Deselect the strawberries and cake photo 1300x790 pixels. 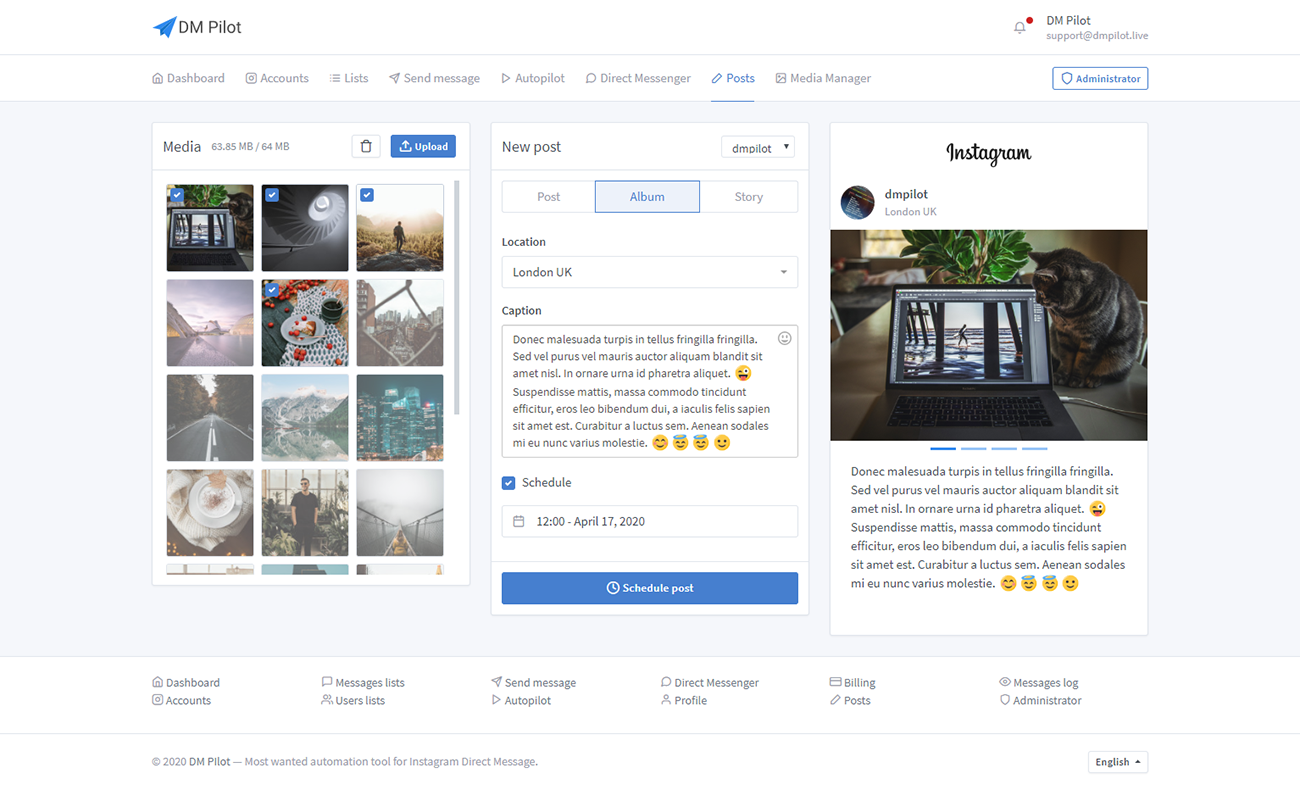pos(305,323)
